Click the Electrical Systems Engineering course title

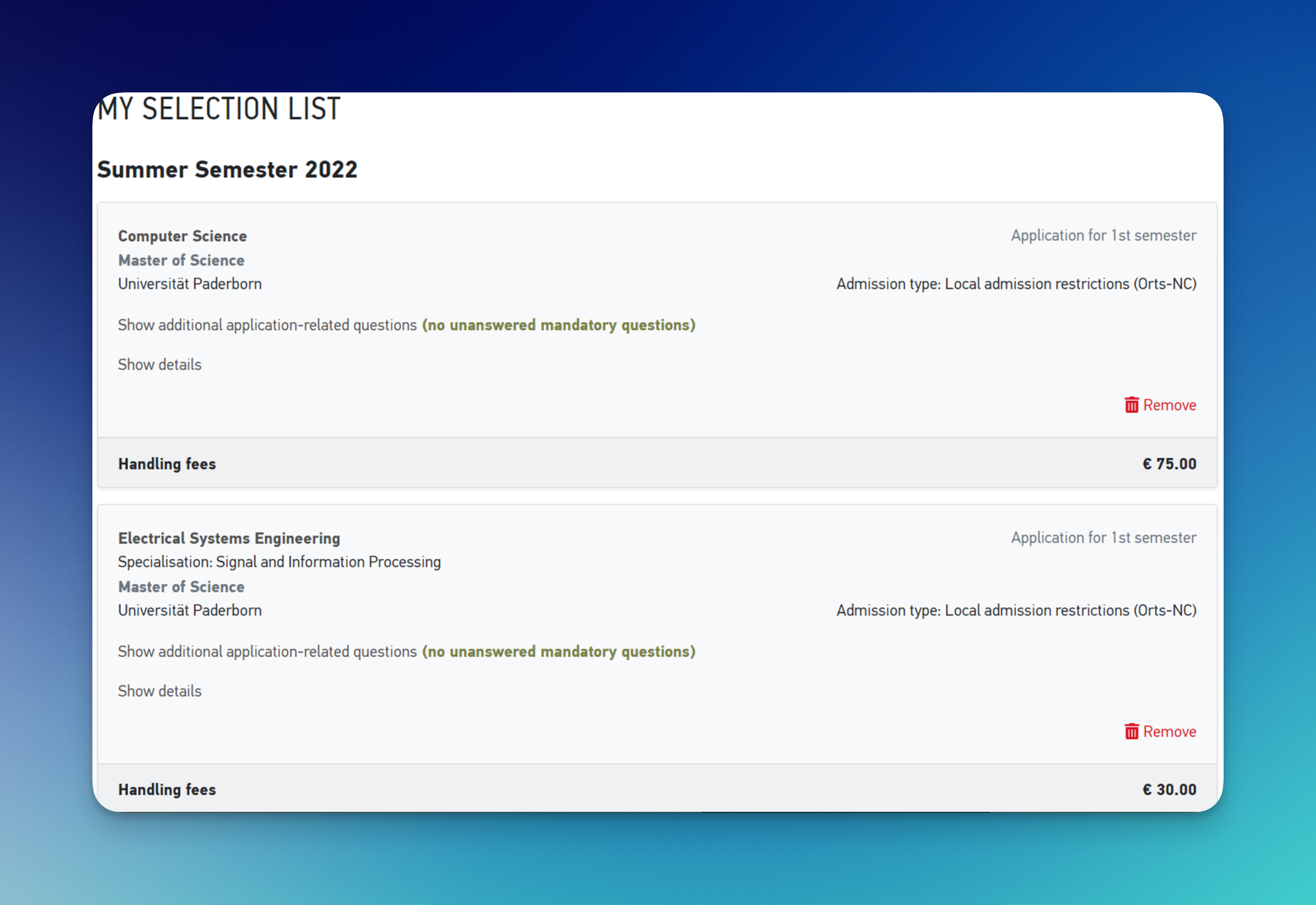(x=229, y=538)
